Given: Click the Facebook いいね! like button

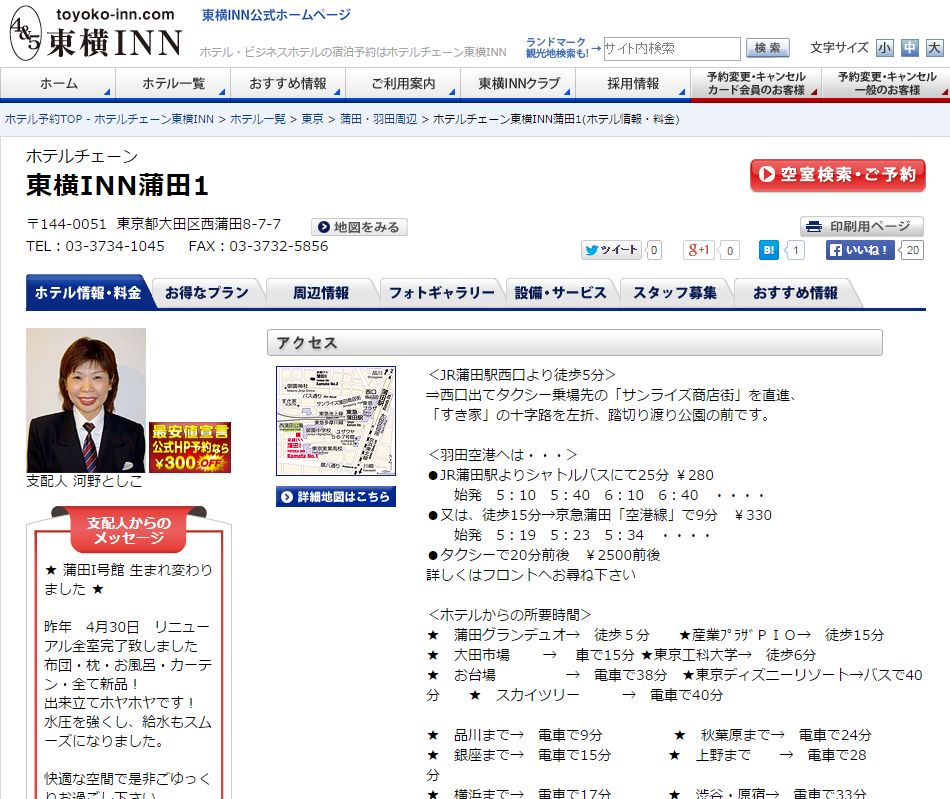Looking at the screenshot, I should (x=860, y=250).
